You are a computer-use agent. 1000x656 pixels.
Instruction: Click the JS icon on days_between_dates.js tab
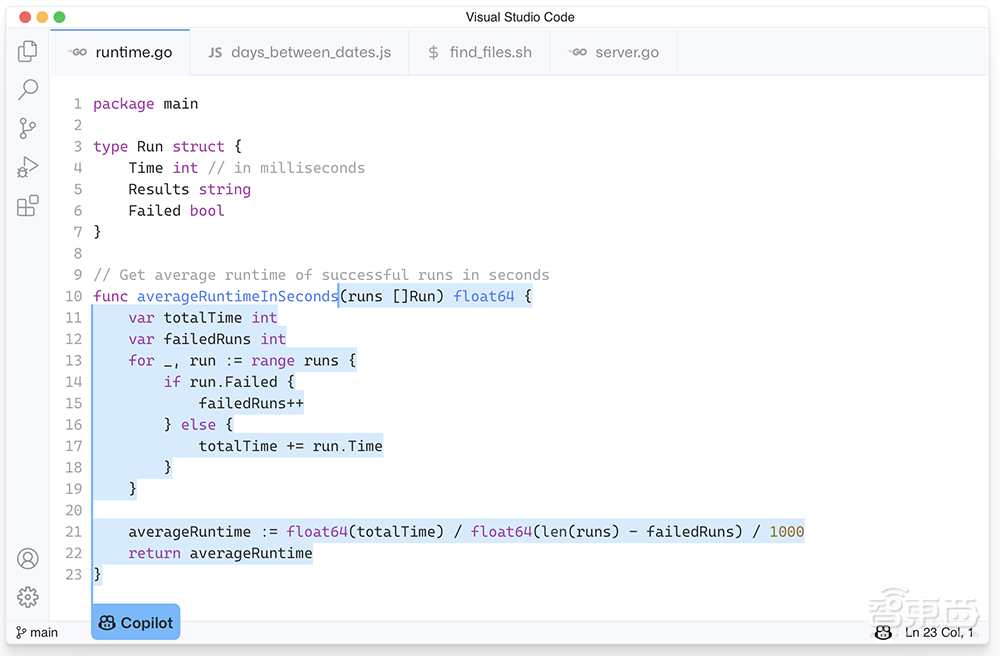[x=215, y=51]
